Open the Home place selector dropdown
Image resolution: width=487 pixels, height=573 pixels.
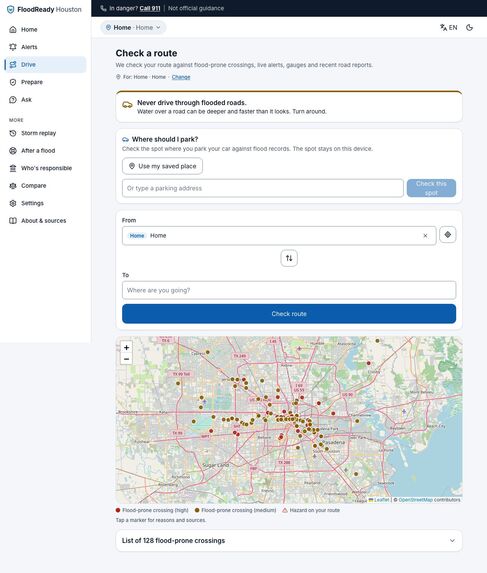[133, 28]
